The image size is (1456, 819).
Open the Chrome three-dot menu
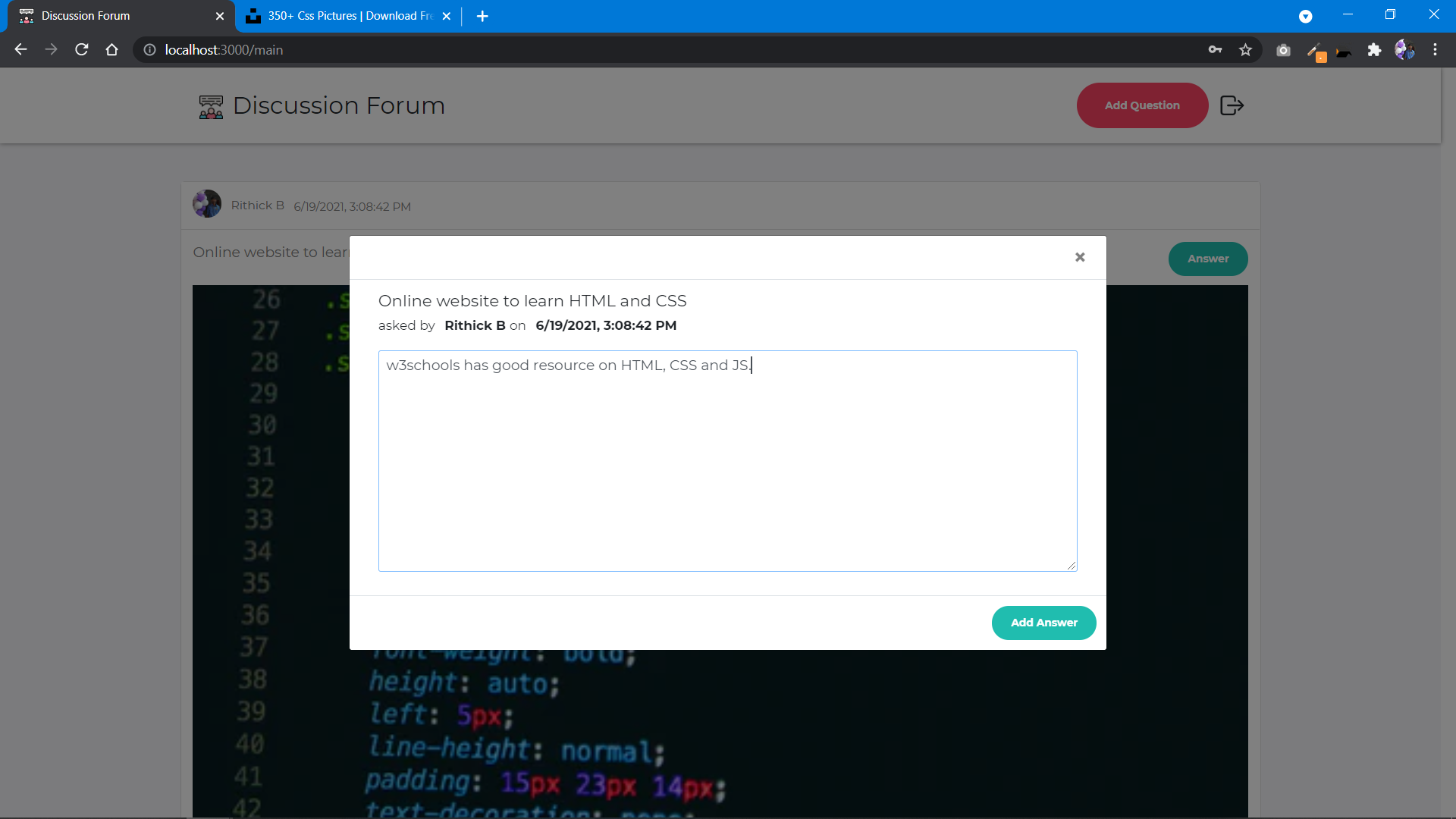tap(1435, 50)
